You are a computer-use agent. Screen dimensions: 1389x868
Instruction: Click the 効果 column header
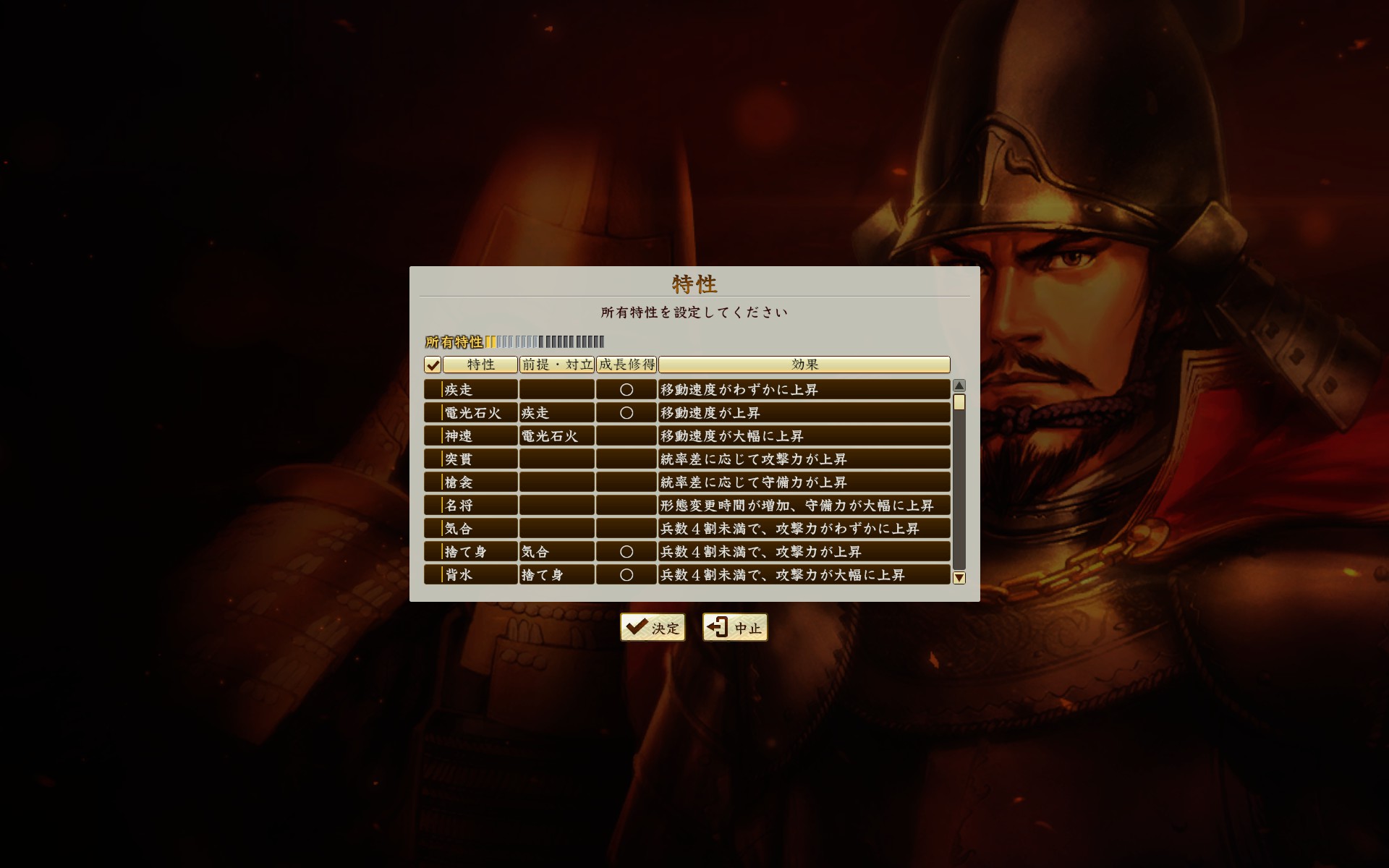(805, 365)
